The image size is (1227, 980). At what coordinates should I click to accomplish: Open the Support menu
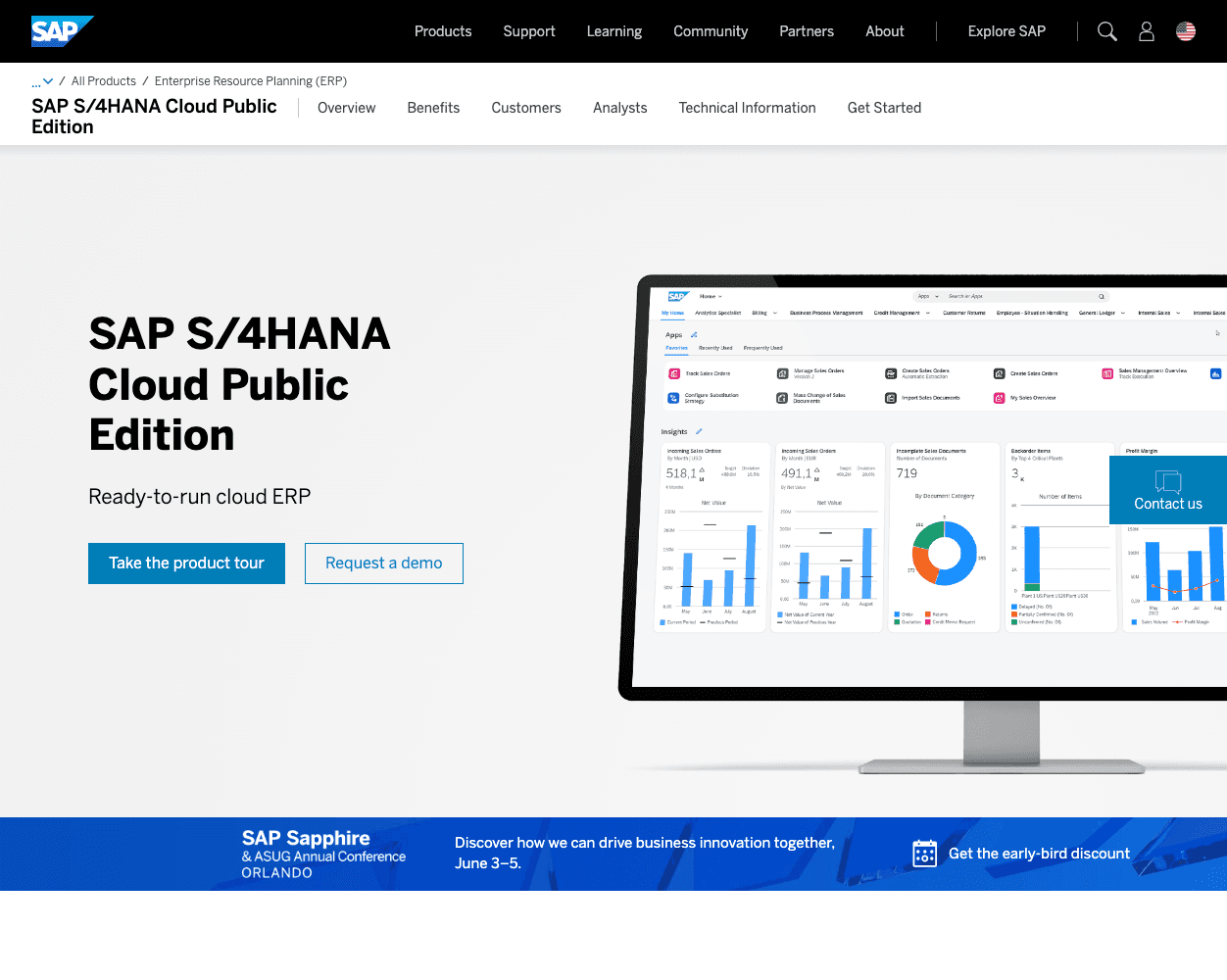(529, 31)
